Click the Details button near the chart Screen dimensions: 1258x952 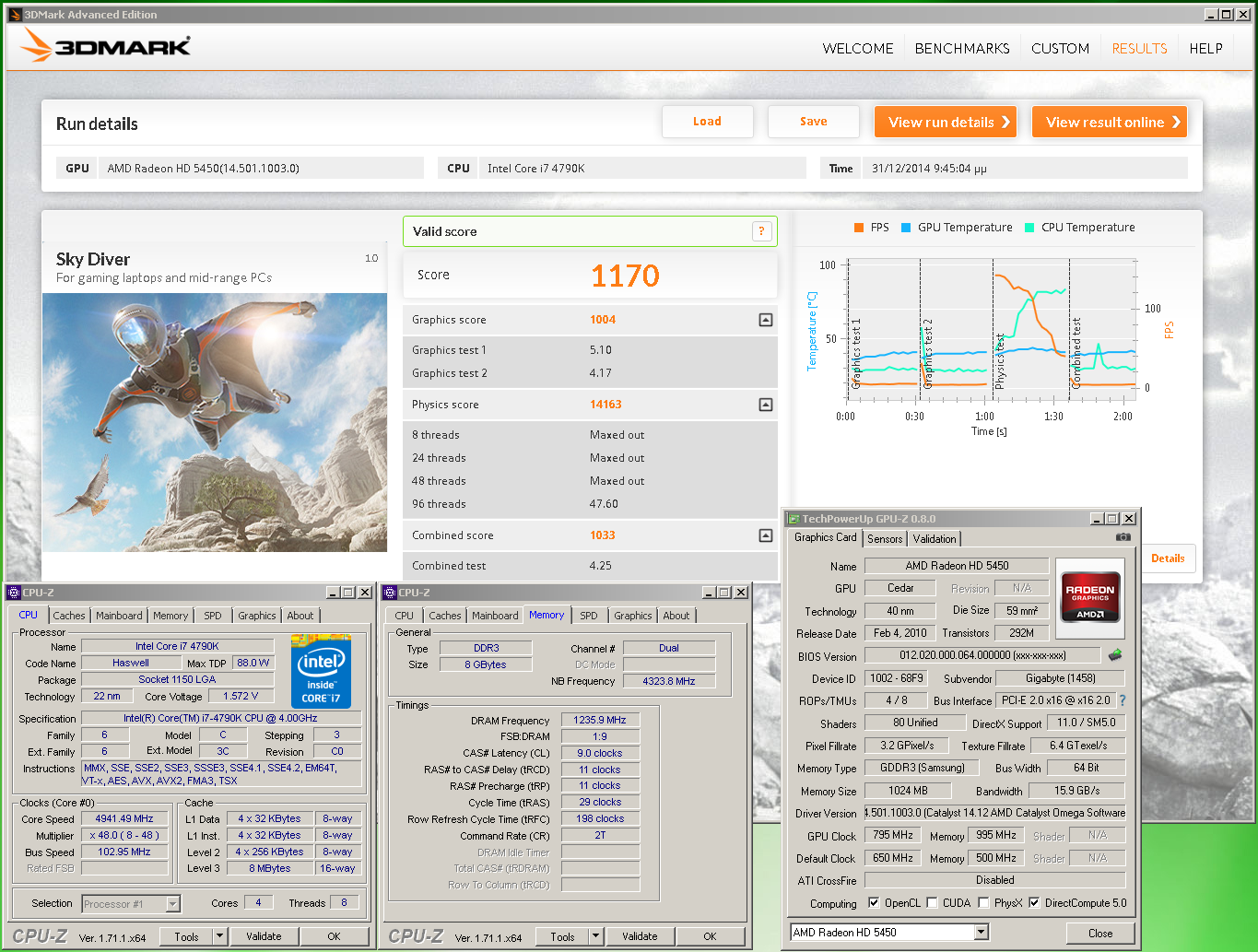1168,558
